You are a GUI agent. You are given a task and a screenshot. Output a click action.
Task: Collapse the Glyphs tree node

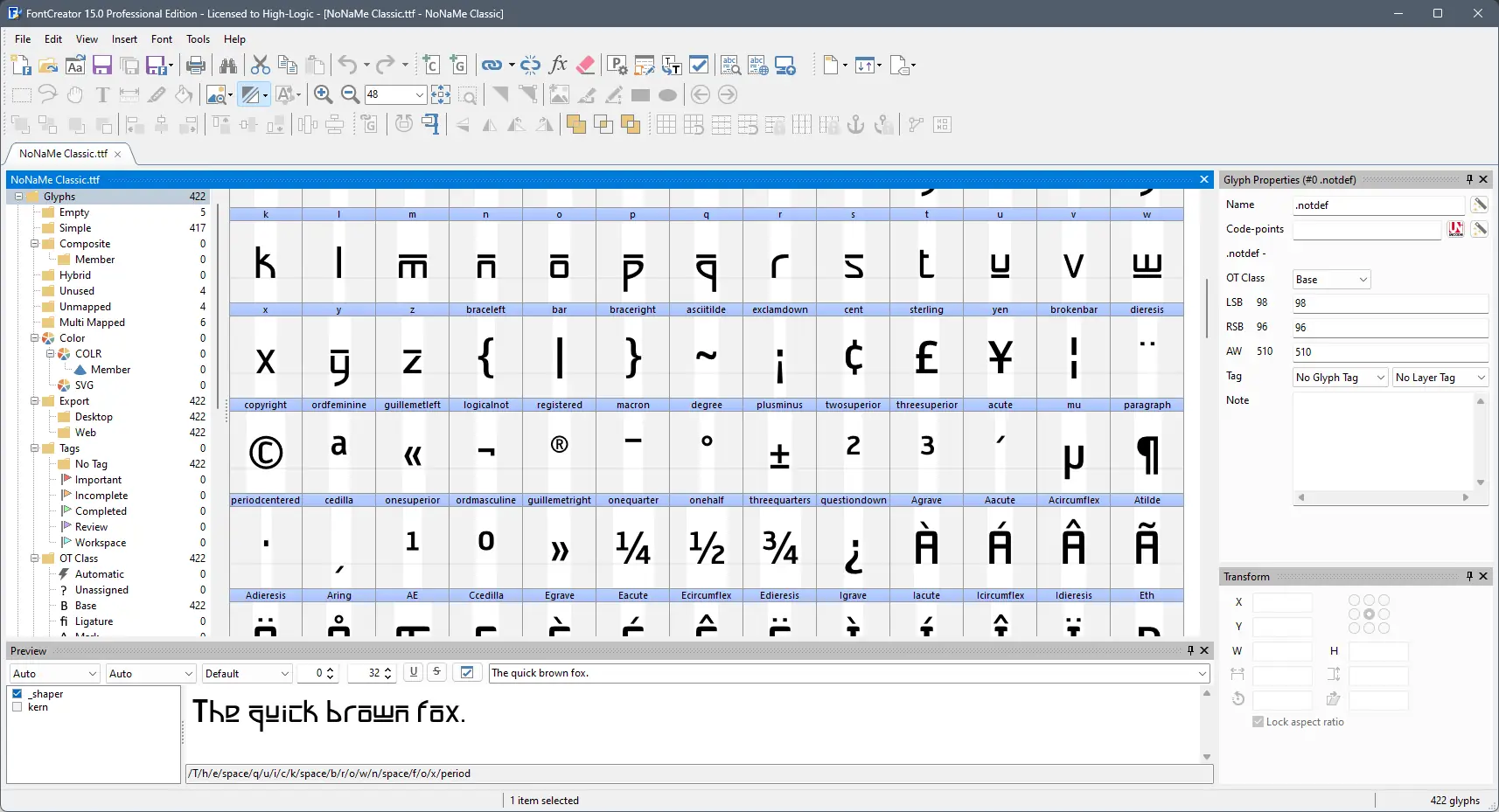coord(18,197)
